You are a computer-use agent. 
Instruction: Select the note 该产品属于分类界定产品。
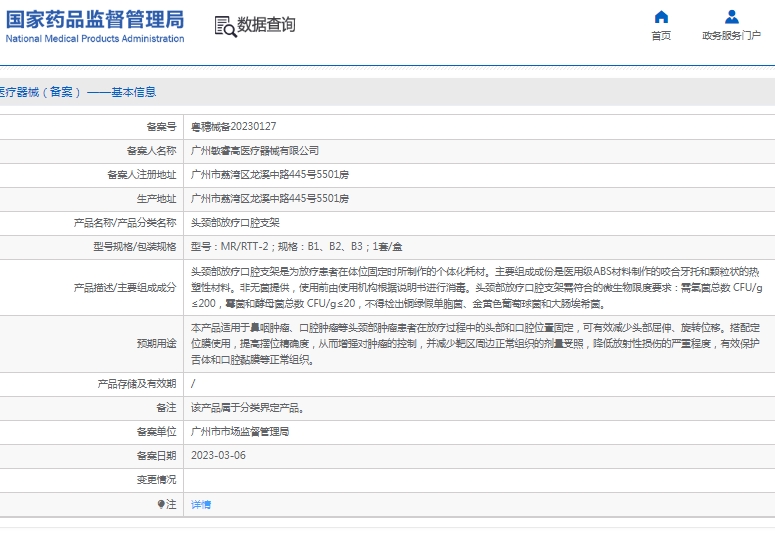248,408
